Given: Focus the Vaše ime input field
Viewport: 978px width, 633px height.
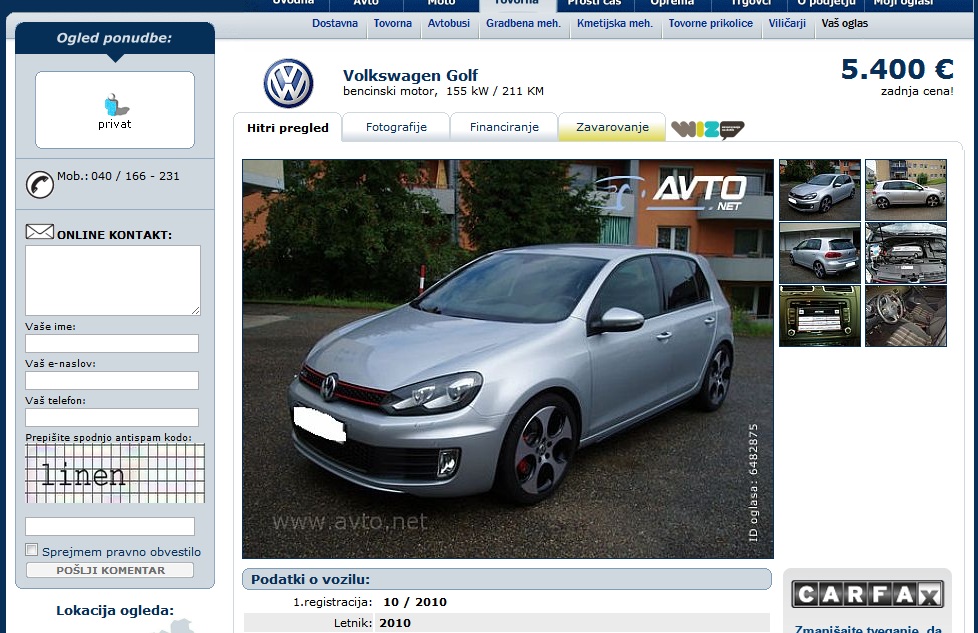Looking at the screenshot, I should click(x=112, y=344).
